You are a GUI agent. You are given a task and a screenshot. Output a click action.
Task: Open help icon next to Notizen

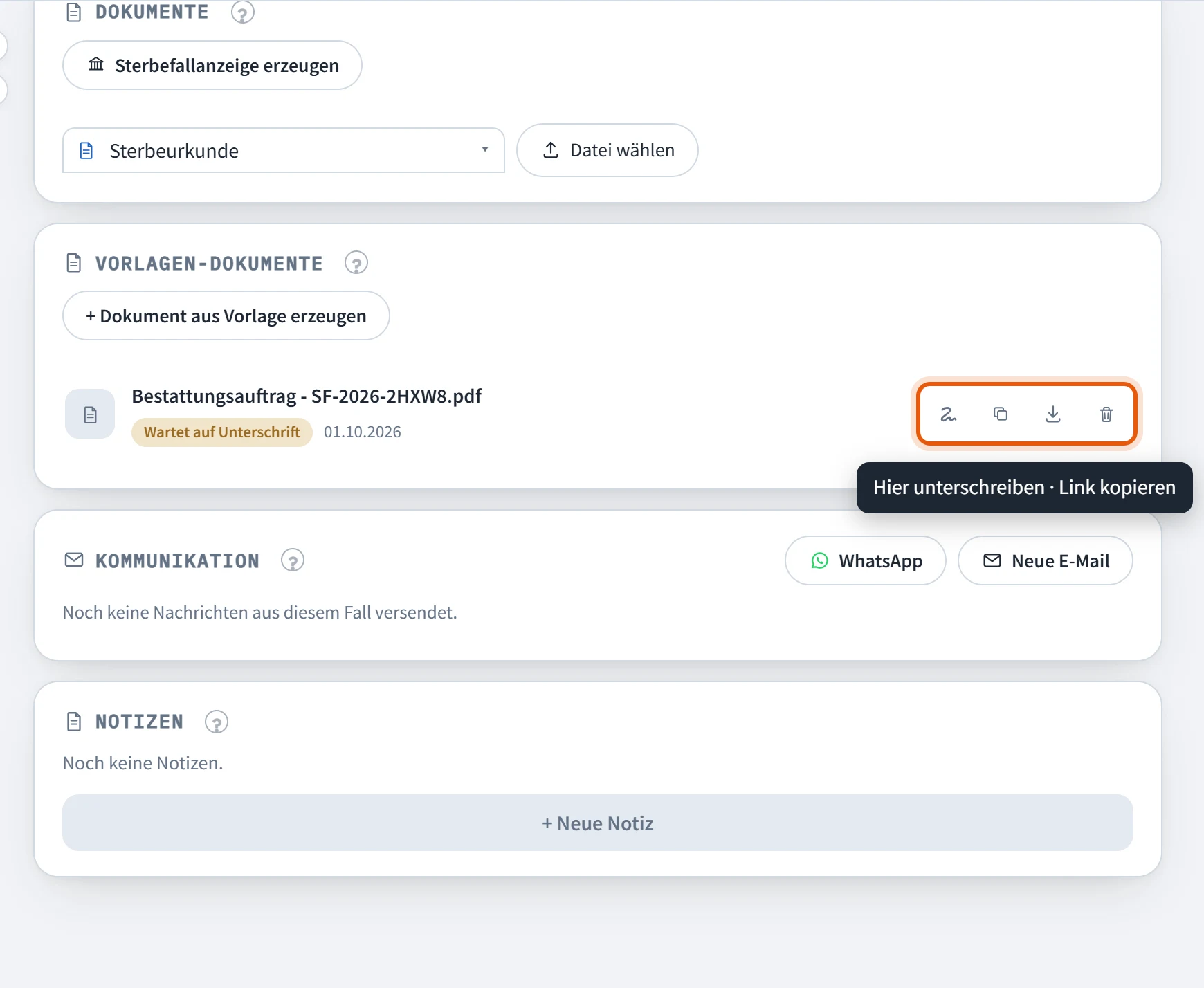[x=217, y=722]
